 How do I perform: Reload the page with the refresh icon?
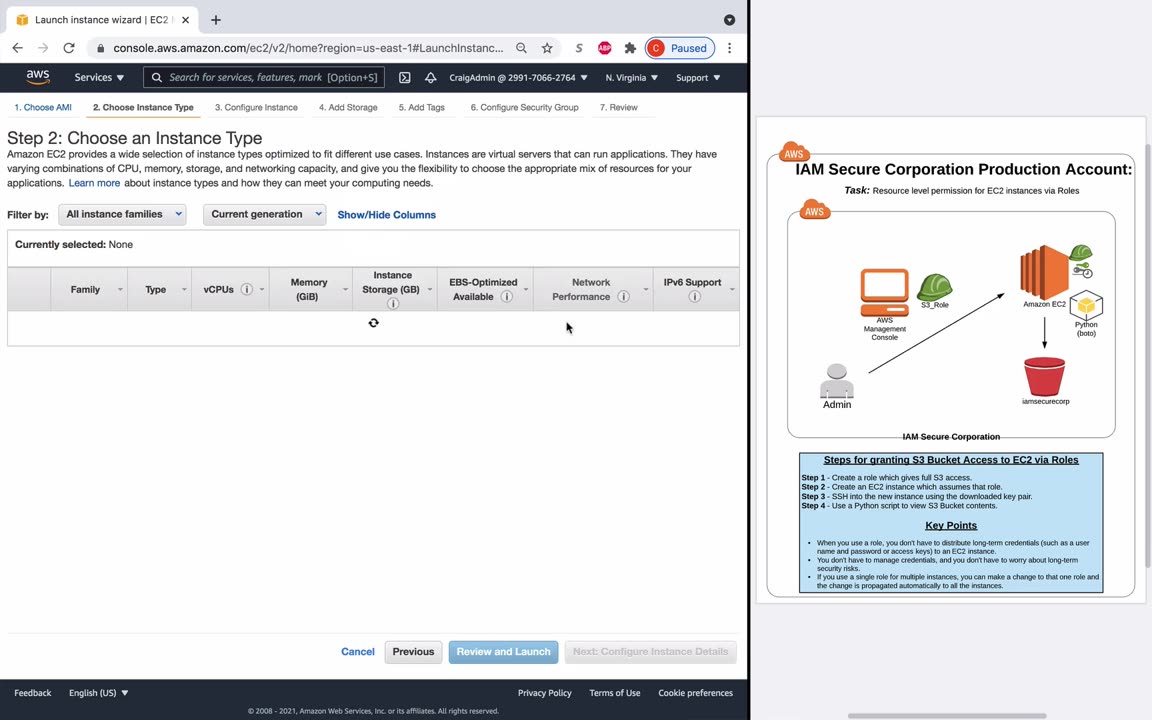point(69,48)
